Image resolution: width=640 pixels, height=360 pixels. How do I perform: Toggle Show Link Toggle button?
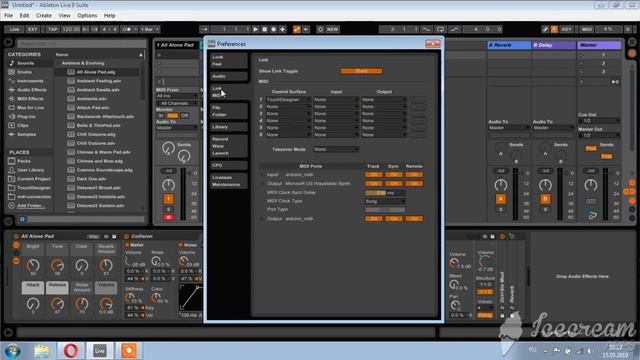[x=361, y=71]
